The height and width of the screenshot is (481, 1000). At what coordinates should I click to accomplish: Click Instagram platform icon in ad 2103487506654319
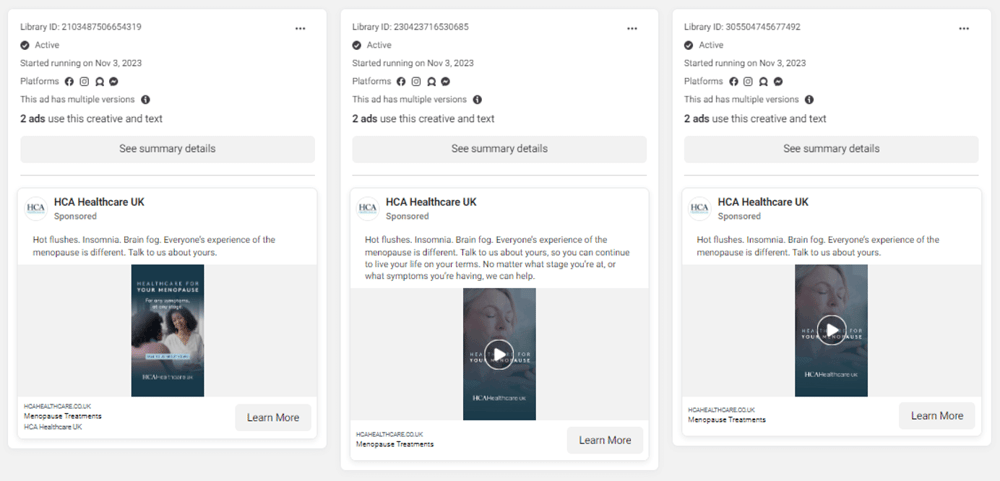tap(84, 82)
